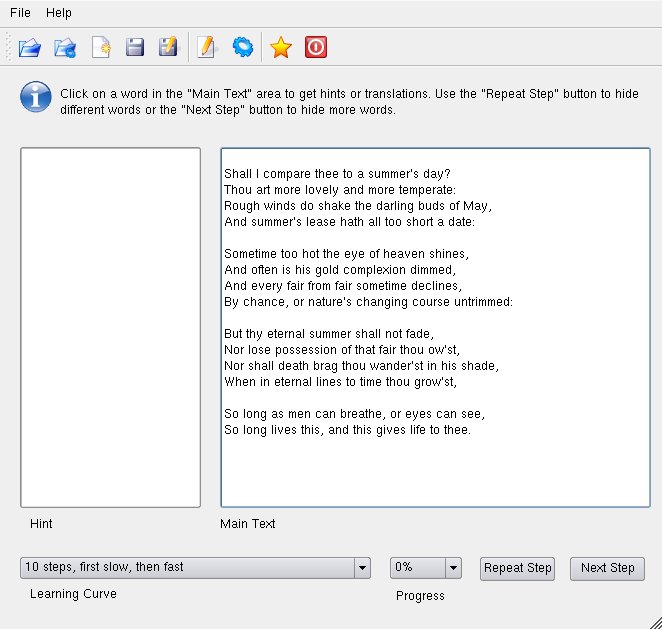Click the word "possession" in the main text
662x629 pixels.
pyautogui.click(x=306, y=350)
